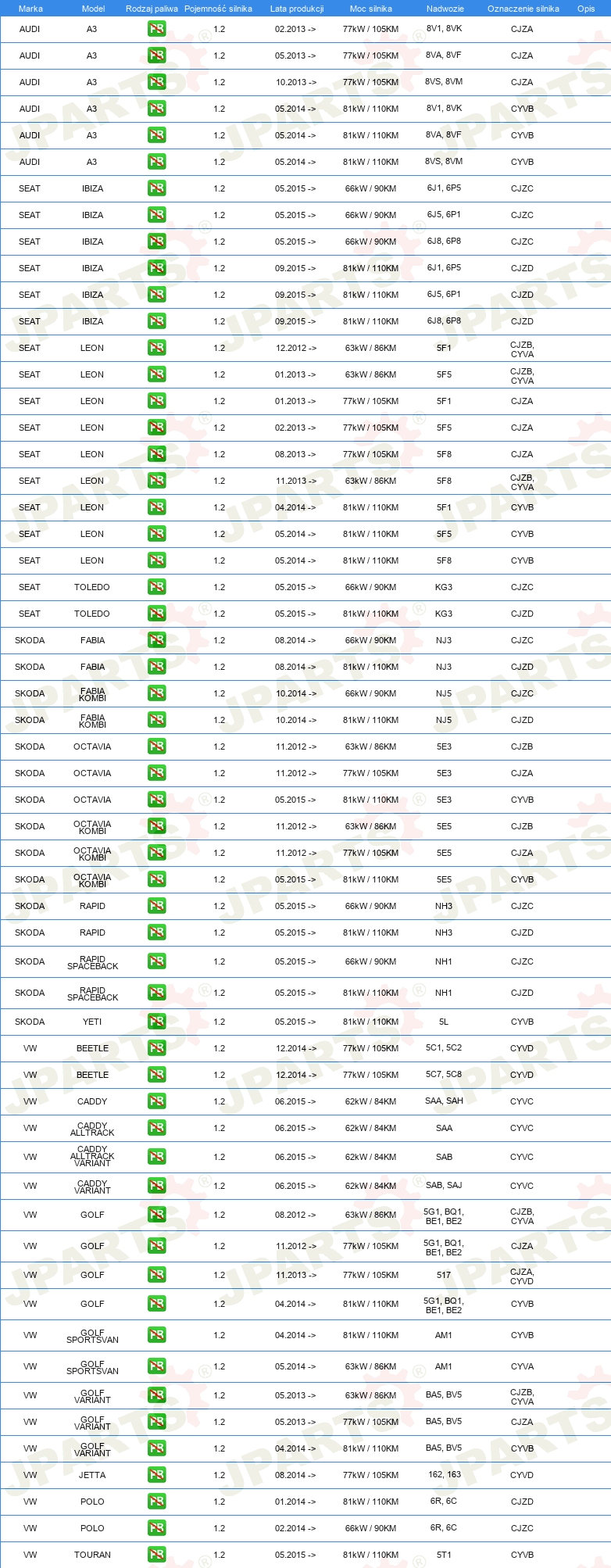This screenshot has height=1568, width=611.
Task: Click the fuel icon in the RAPID SPACEBACK CJZC row
Action: pyautogui.click(x=157, y=961)
